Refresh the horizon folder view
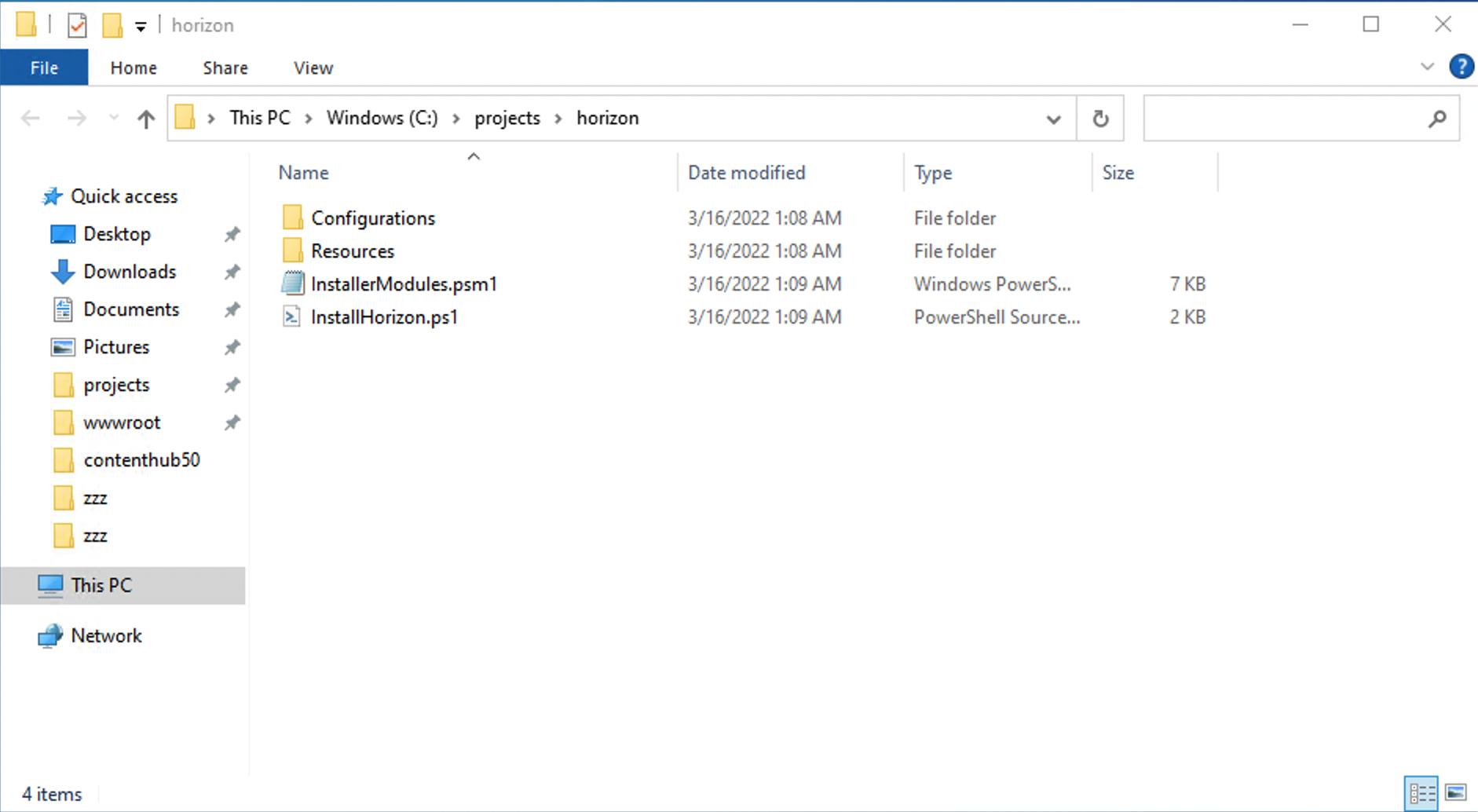This screenshot has height=812, width=1478. pos(1100,119)
